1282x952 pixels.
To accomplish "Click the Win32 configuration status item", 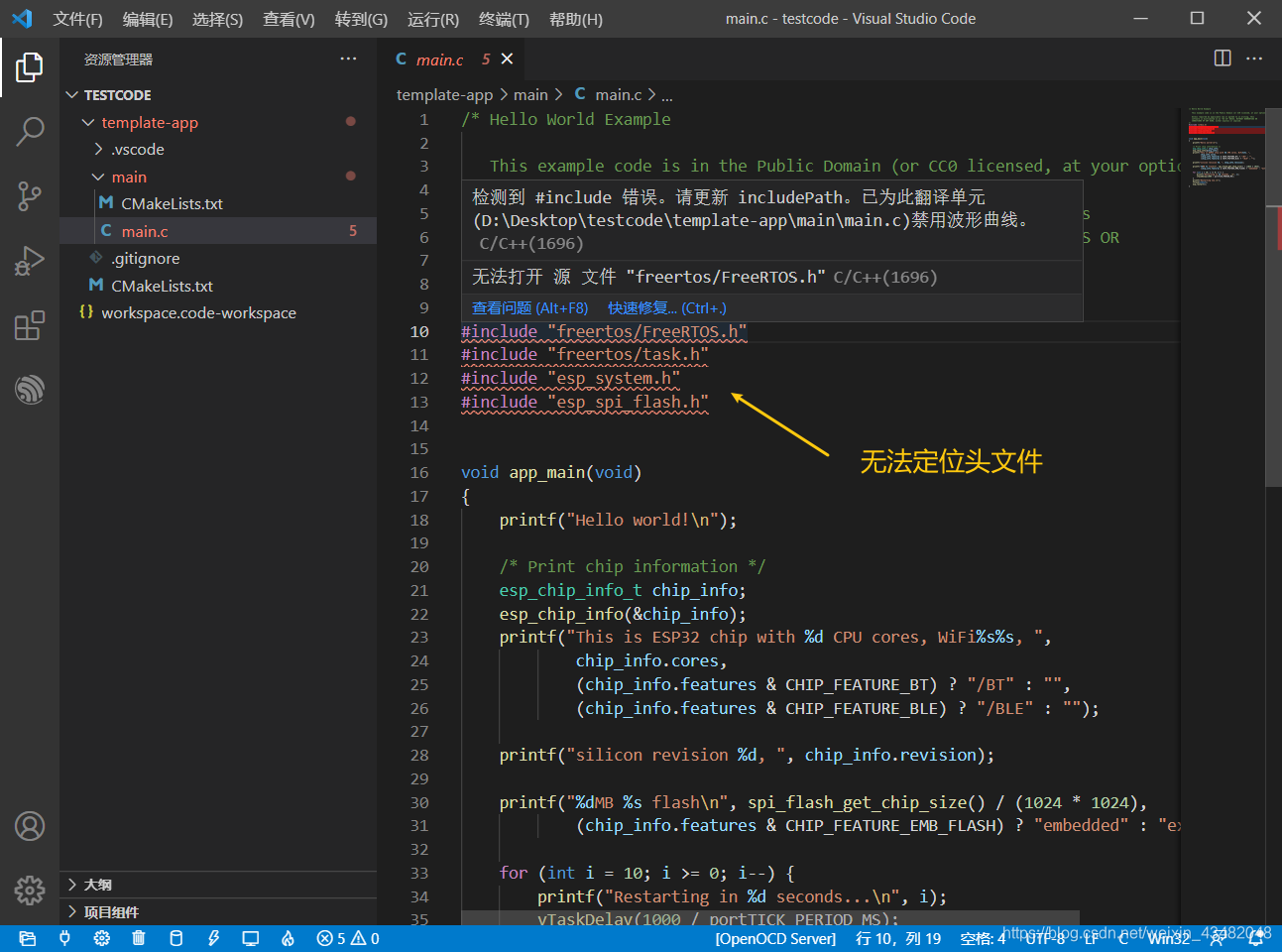I will tap(1169, 938).
